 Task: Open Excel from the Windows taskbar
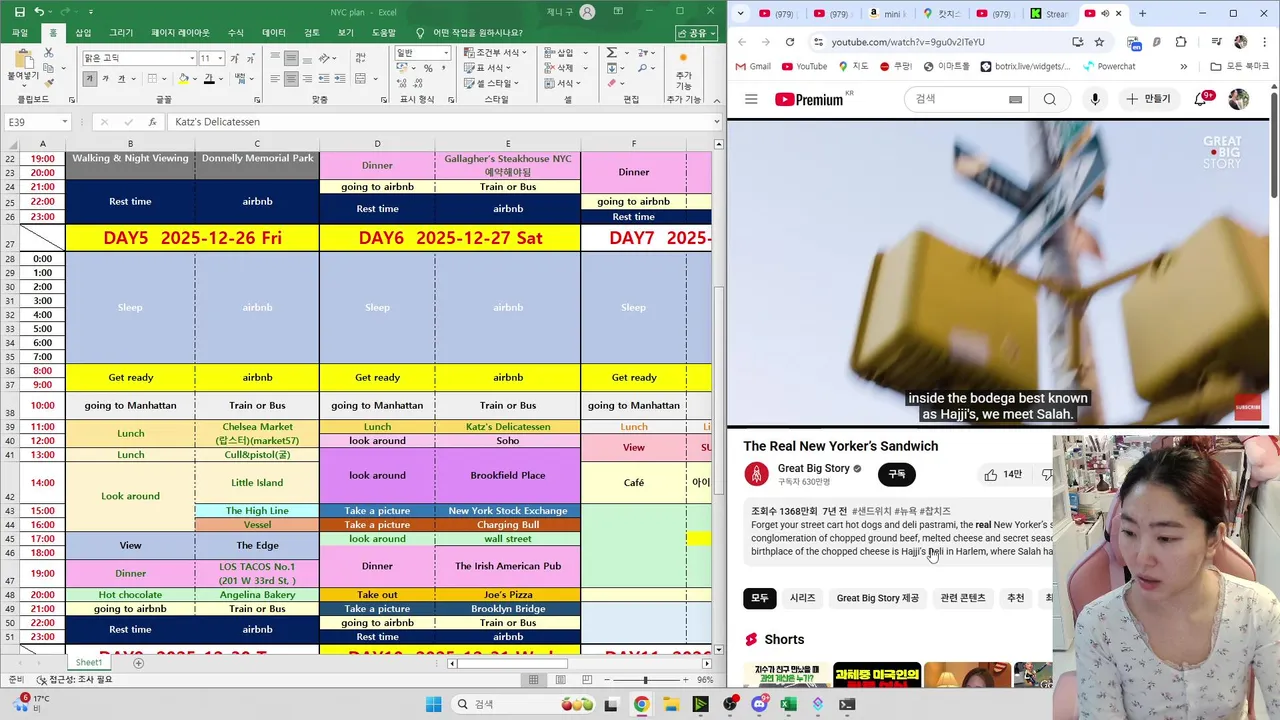point(788,704)
